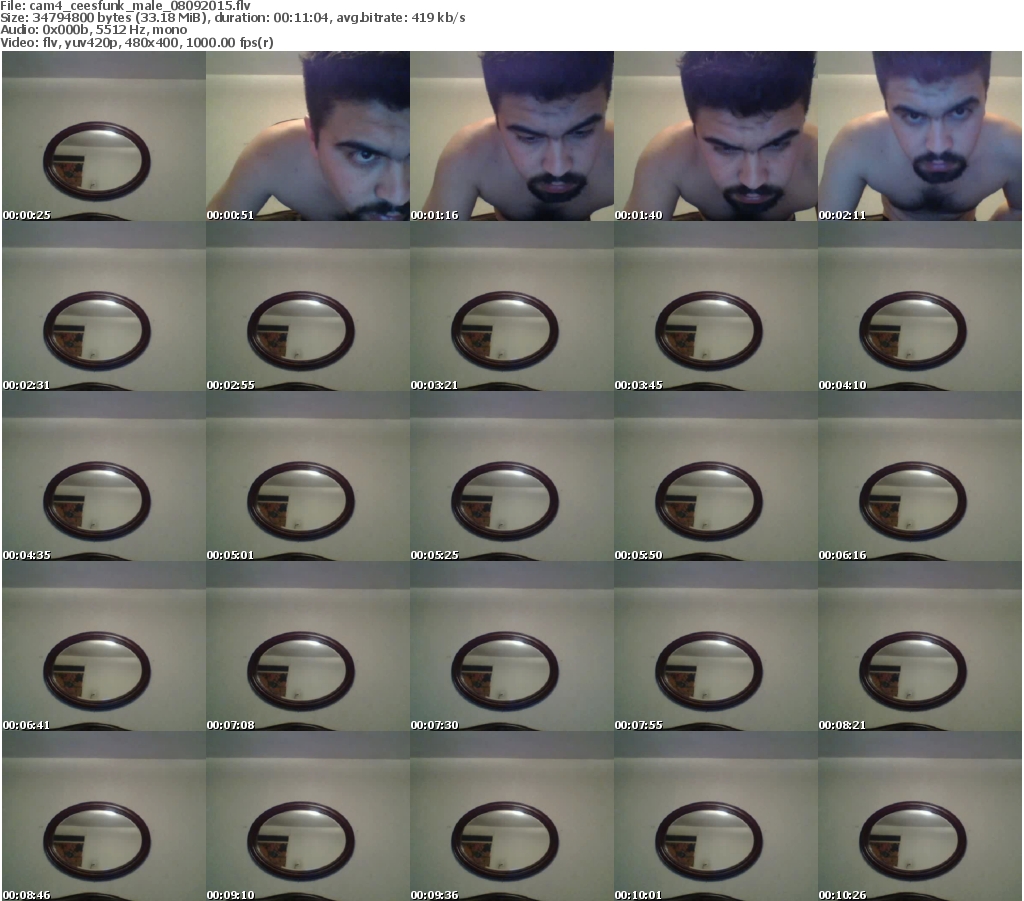Screen dimensions: 1024x901
Task: Pick the thumbnail timestamped 00:07:08
Action: click(x=308, y=646)
